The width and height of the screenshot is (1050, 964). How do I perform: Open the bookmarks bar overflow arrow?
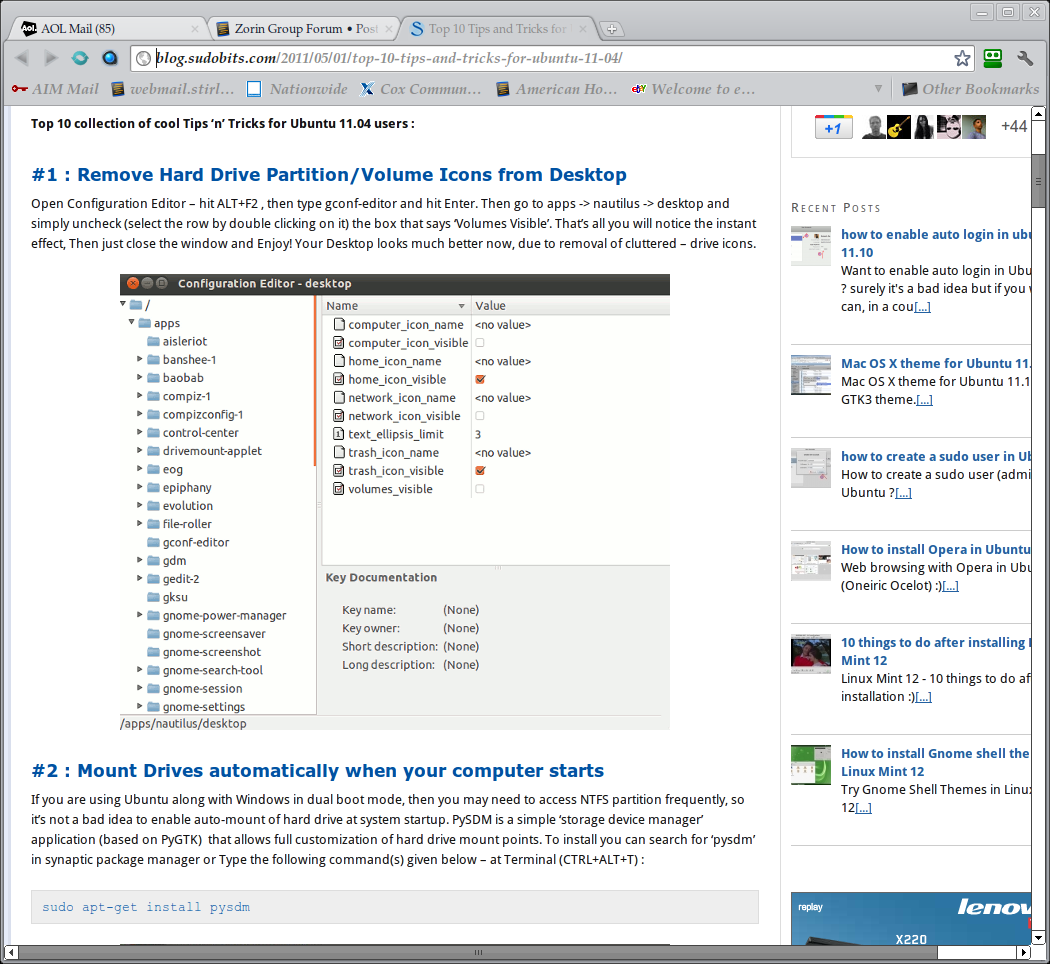(x=878, y=89)
